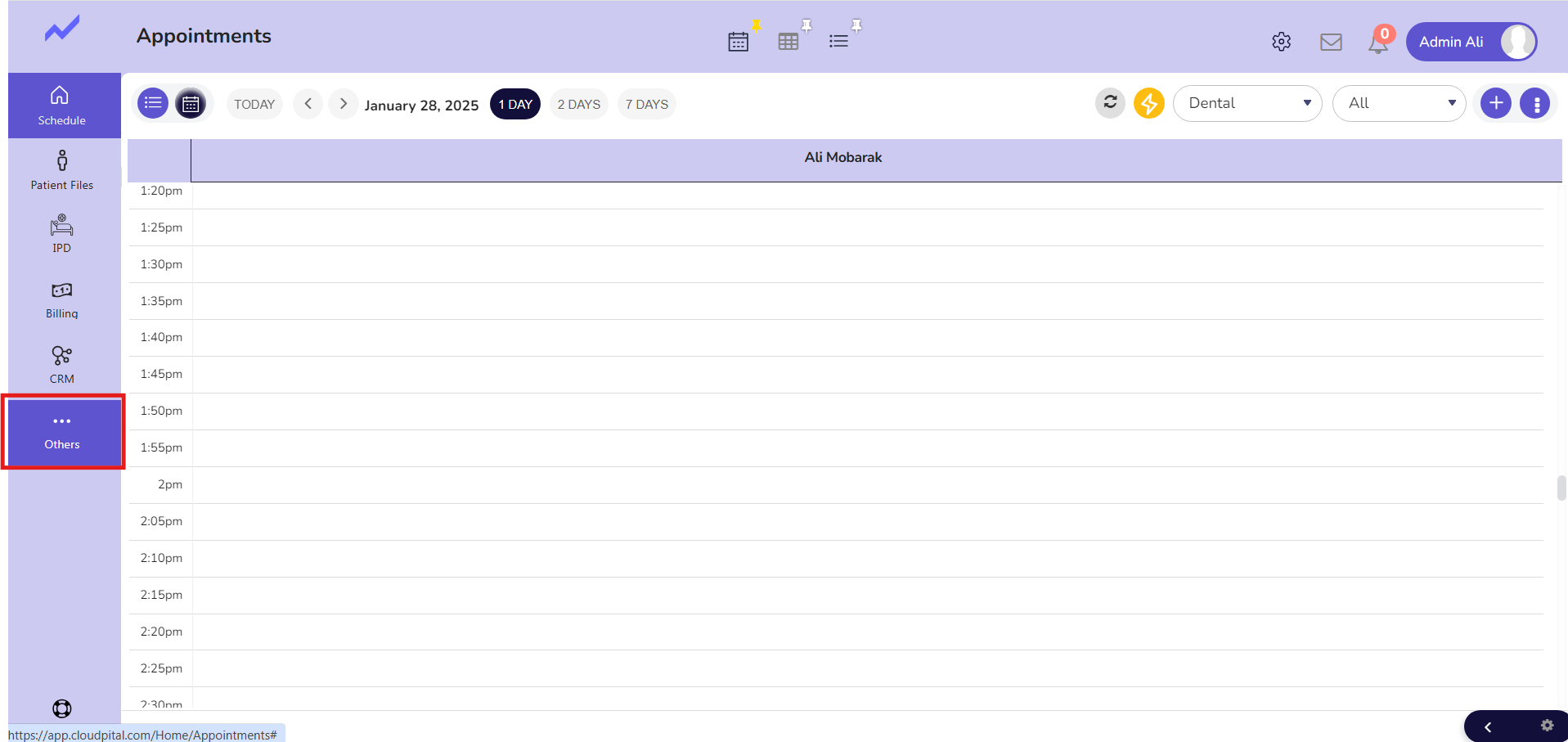
Task: Select the 1 DAY view option
Action: [x=515, y=104]
